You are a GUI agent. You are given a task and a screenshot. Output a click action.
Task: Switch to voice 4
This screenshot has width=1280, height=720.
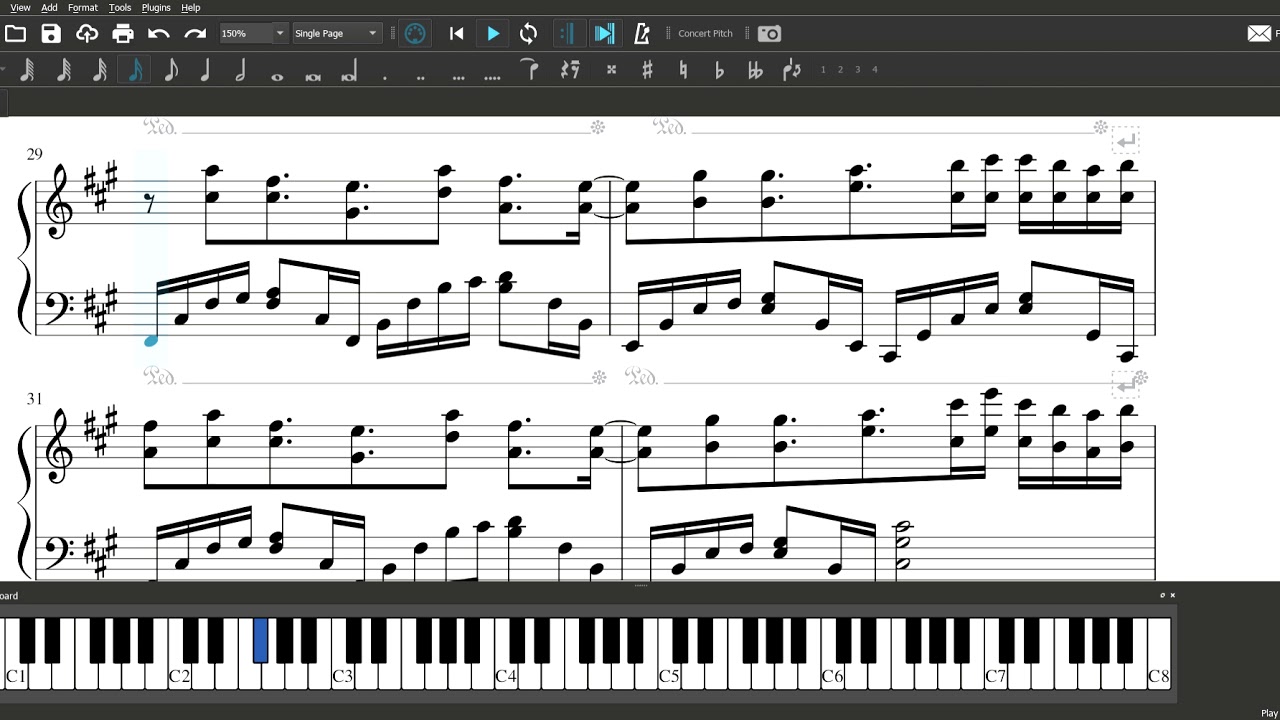(875, 70)
